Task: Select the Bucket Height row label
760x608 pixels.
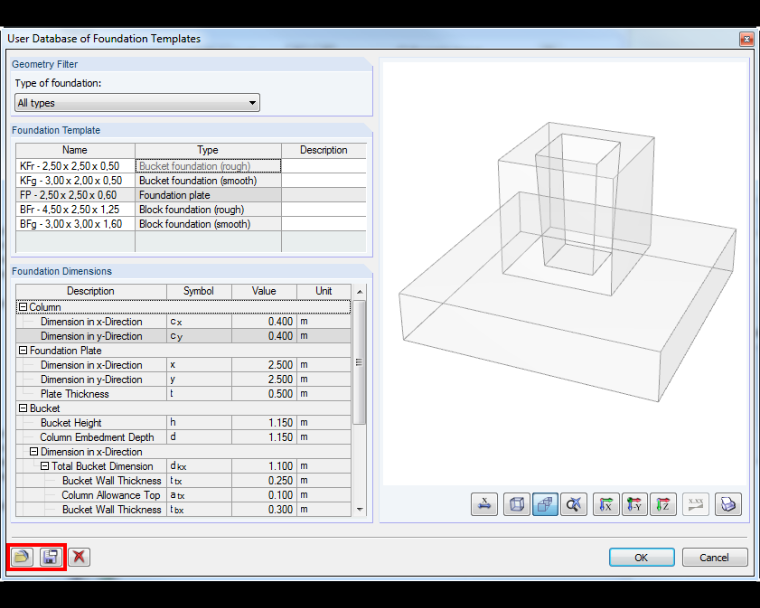Action: tap(71, 423)
